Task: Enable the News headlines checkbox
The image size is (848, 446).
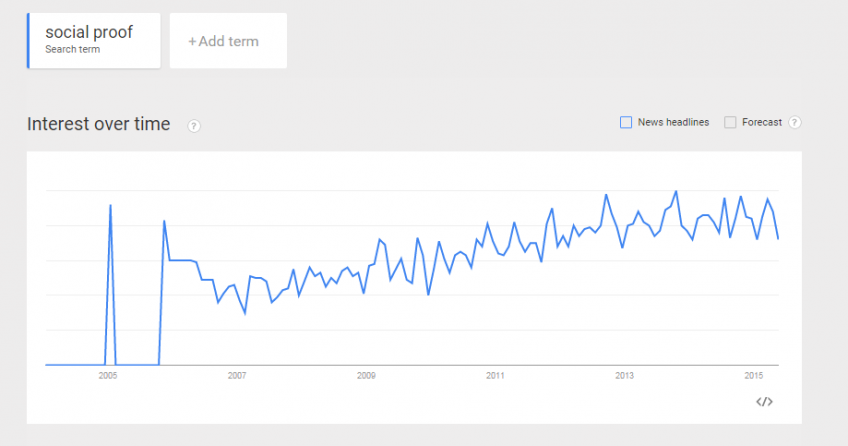Action: [x=626, y=122]
